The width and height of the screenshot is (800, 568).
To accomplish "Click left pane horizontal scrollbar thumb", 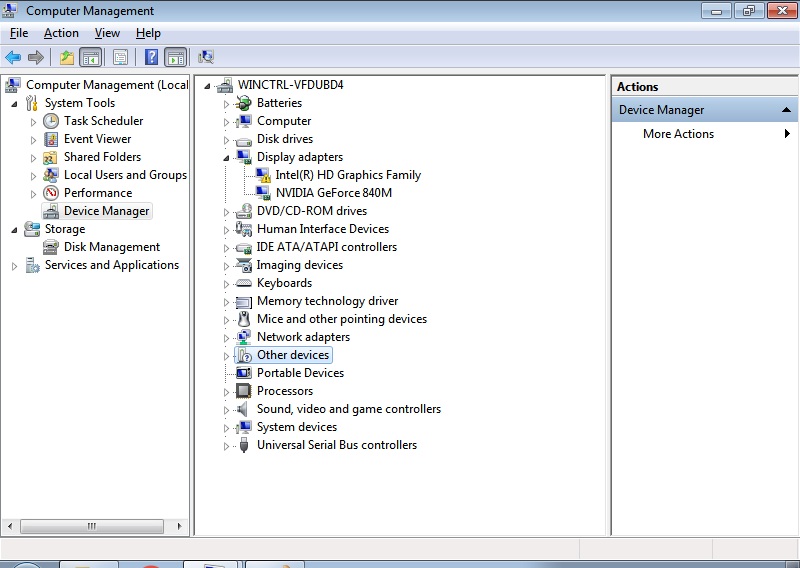I will (92, 526).
